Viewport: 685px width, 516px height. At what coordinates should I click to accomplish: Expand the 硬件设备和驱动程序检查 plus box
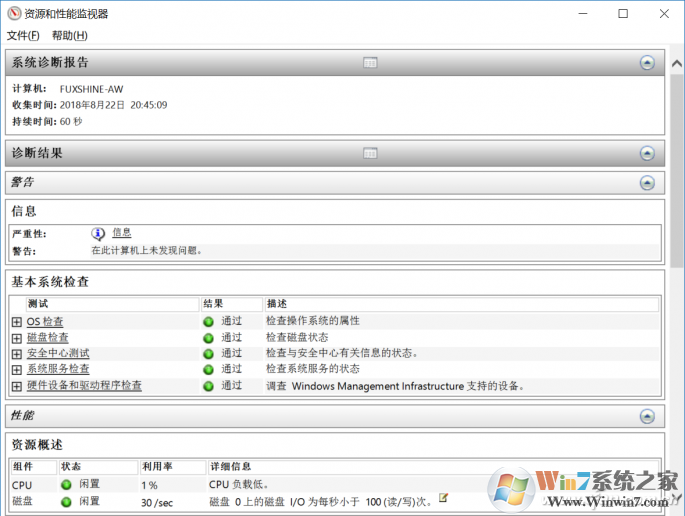click(x=16, y=386)
